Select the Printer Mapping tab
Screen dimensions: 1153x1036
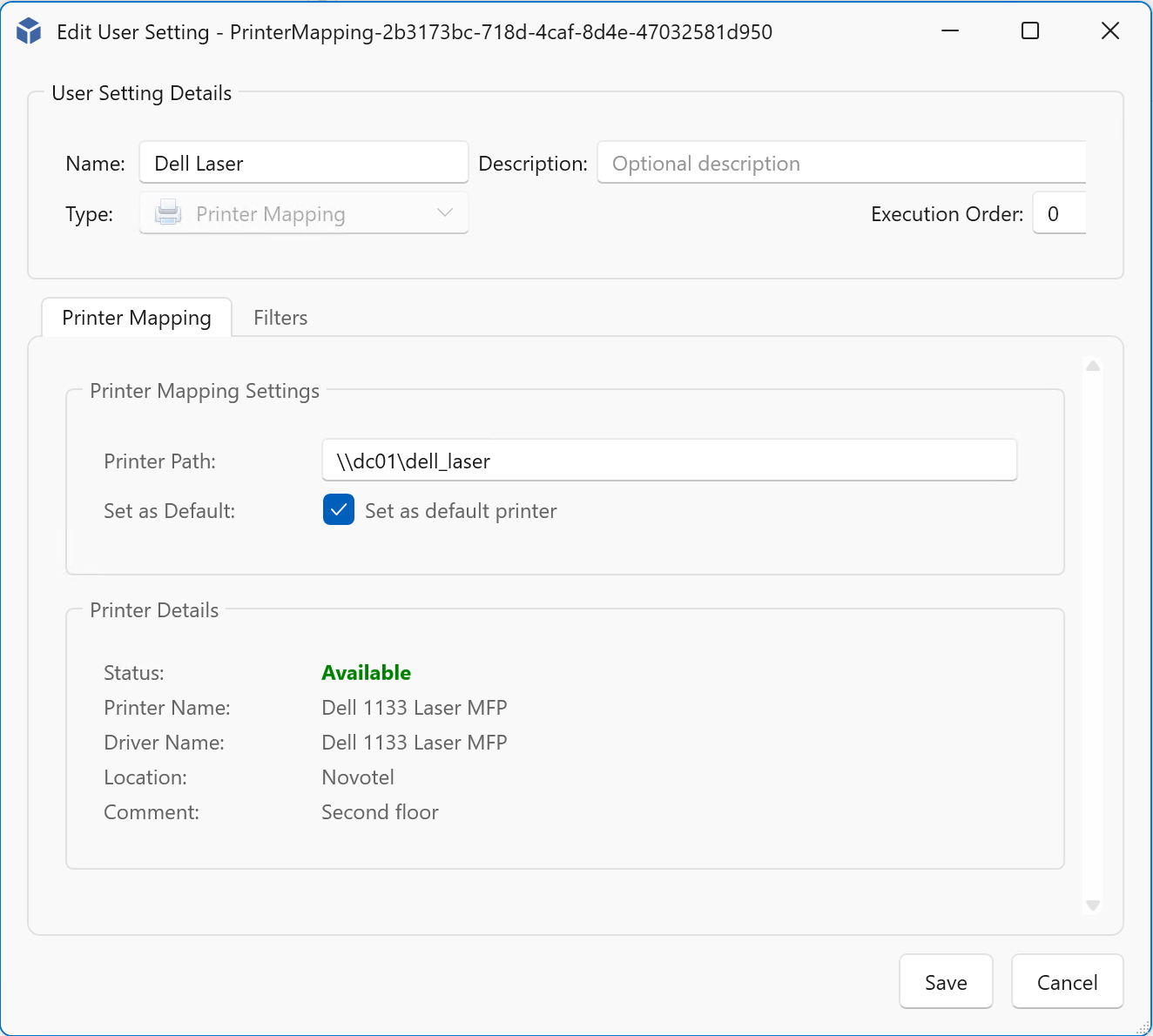(137, 318)
